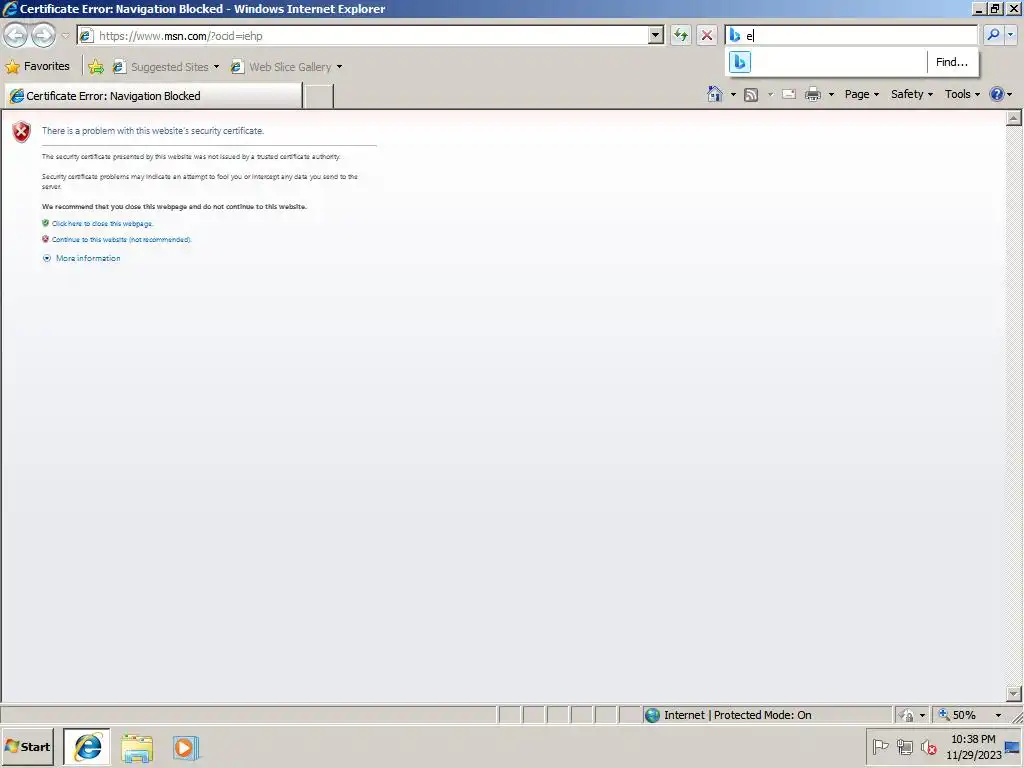Expand the address bar history dropdown
This screenshot has height=768, width=1024.
click(x=656, y=35)
